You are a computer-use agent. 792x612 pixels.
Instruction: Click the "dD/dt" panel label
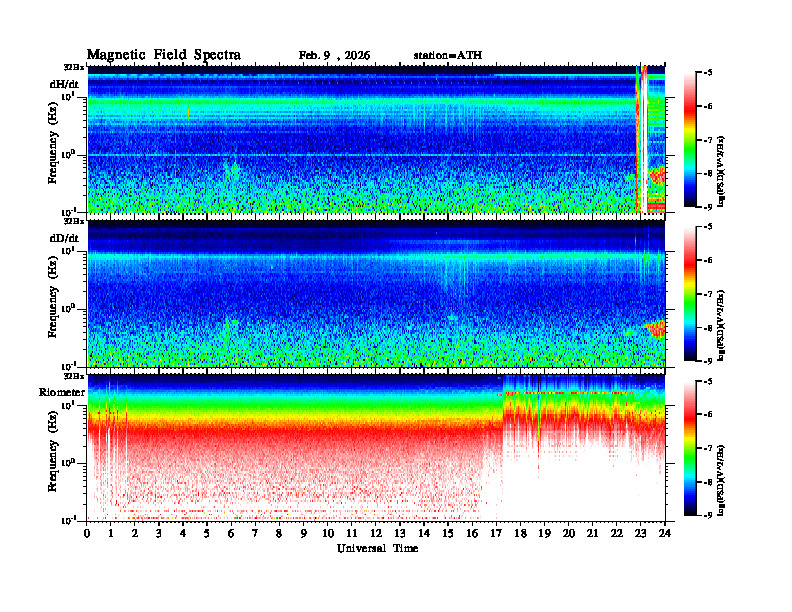point(64,238)
